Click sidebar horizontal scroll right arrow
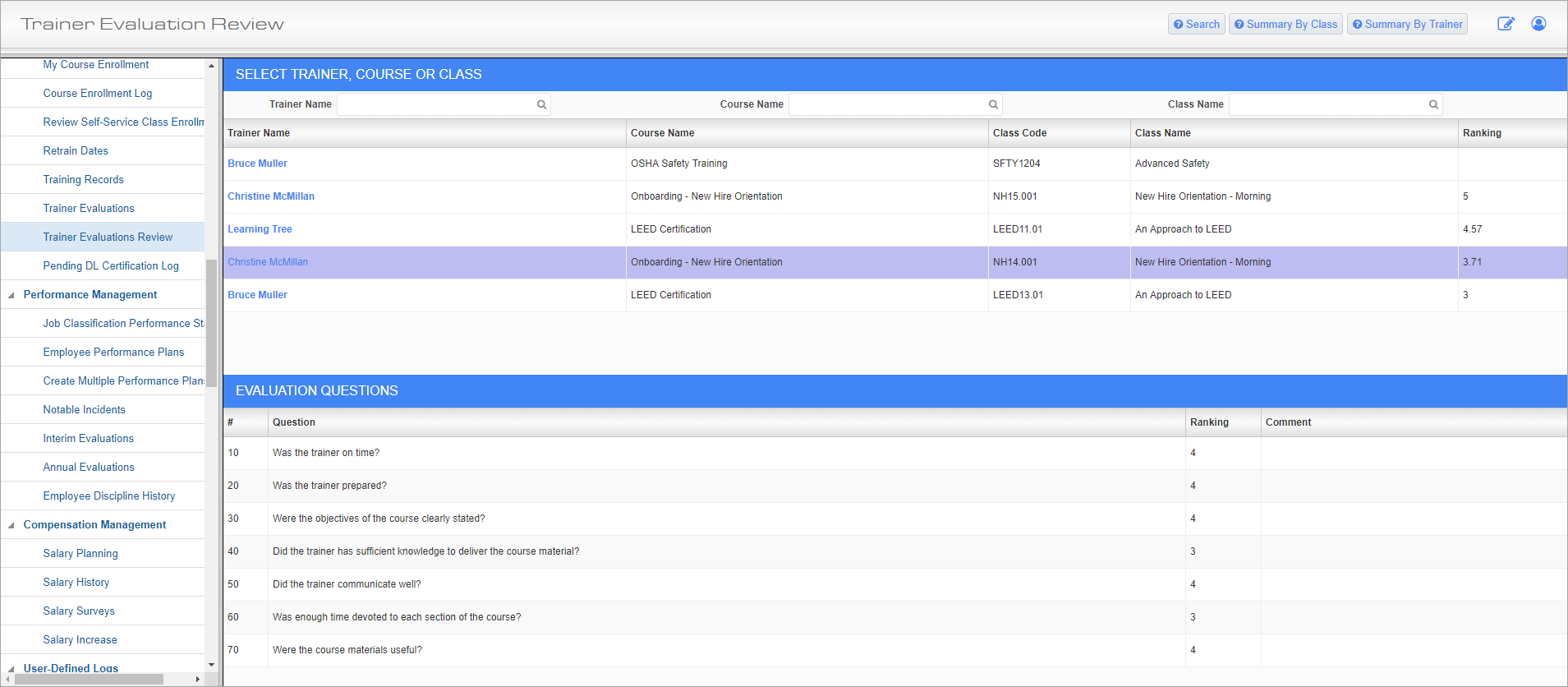Screen dimensions: 1568x687 coord(197,679)
